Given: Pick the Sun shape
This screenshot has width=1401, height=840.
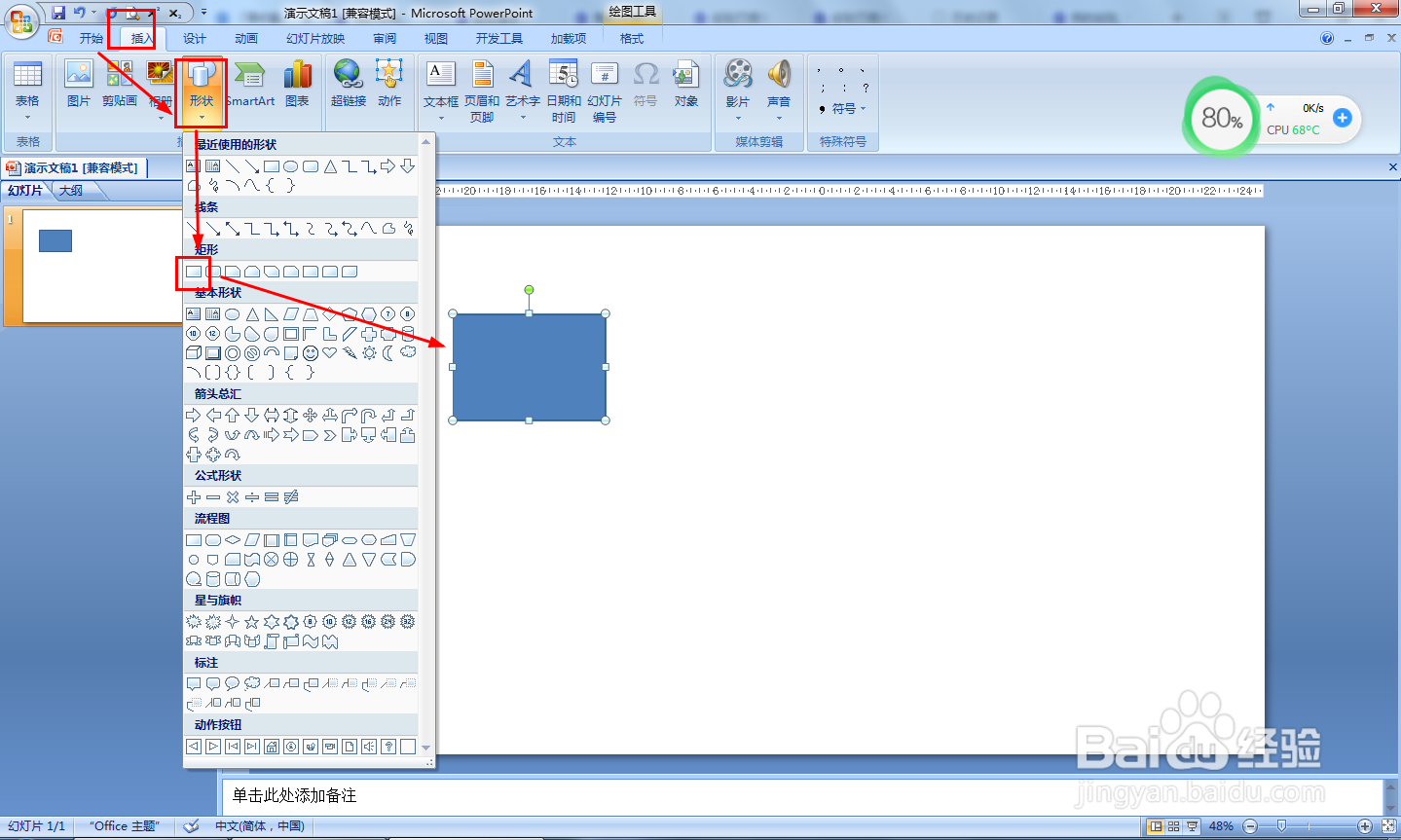Looking at the screenshot, I should pyautogui.click(x=369, y=352).
